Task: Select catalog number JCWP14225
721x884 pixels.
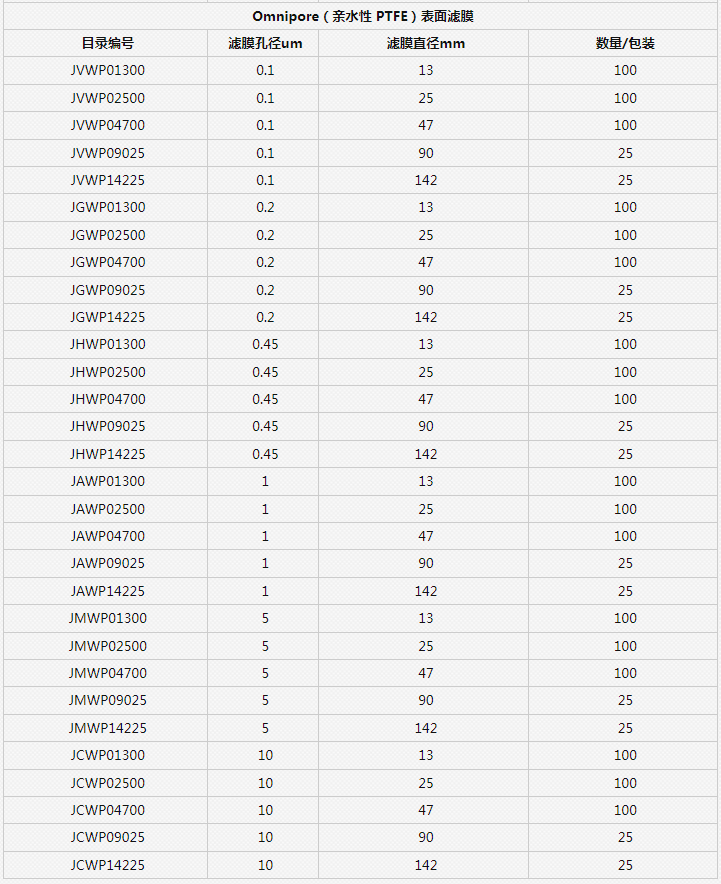Action: coord(108,865)
